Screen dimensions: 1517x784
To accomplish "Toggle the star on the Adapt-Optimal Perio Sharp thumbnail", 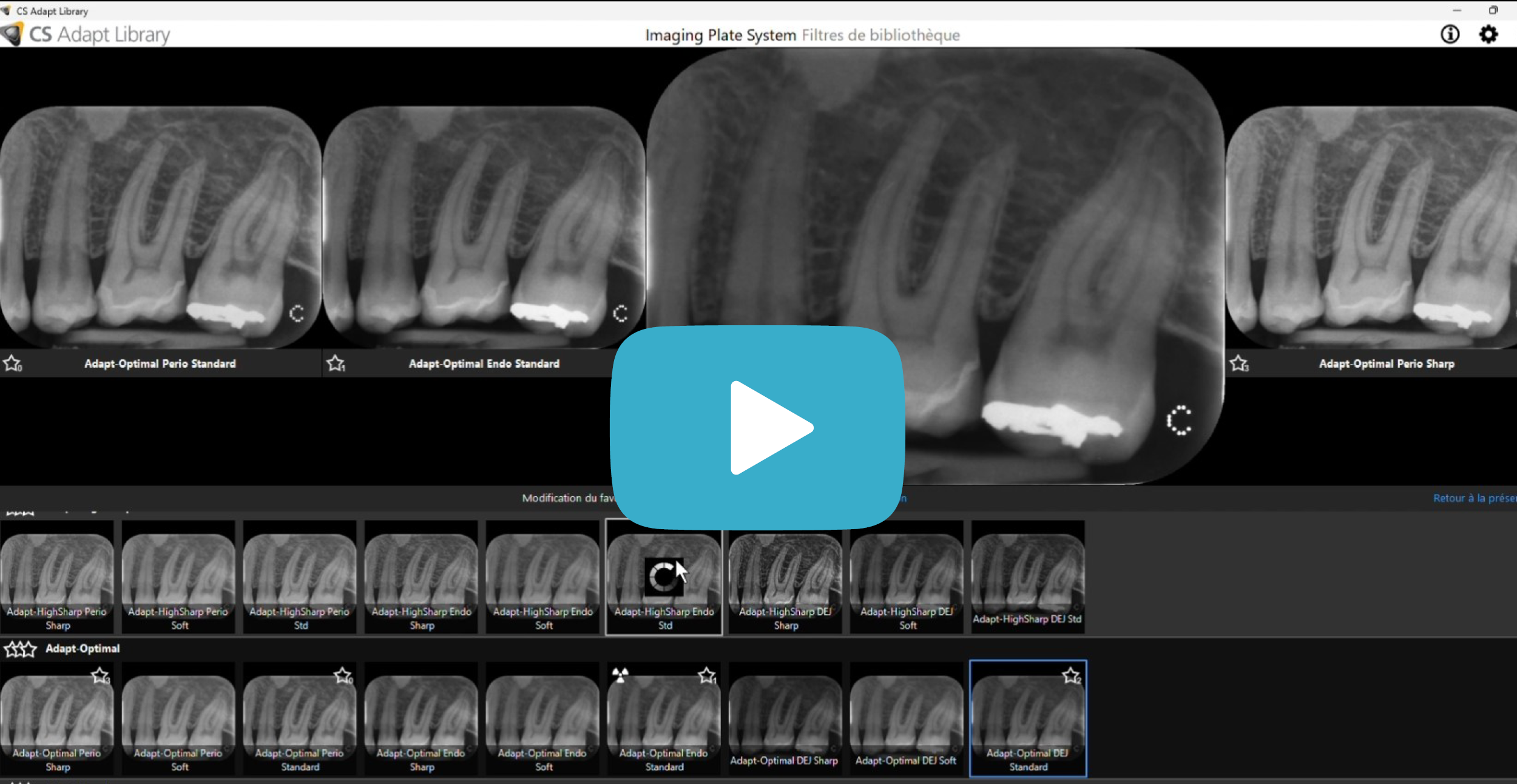I will tap(100, 675).
